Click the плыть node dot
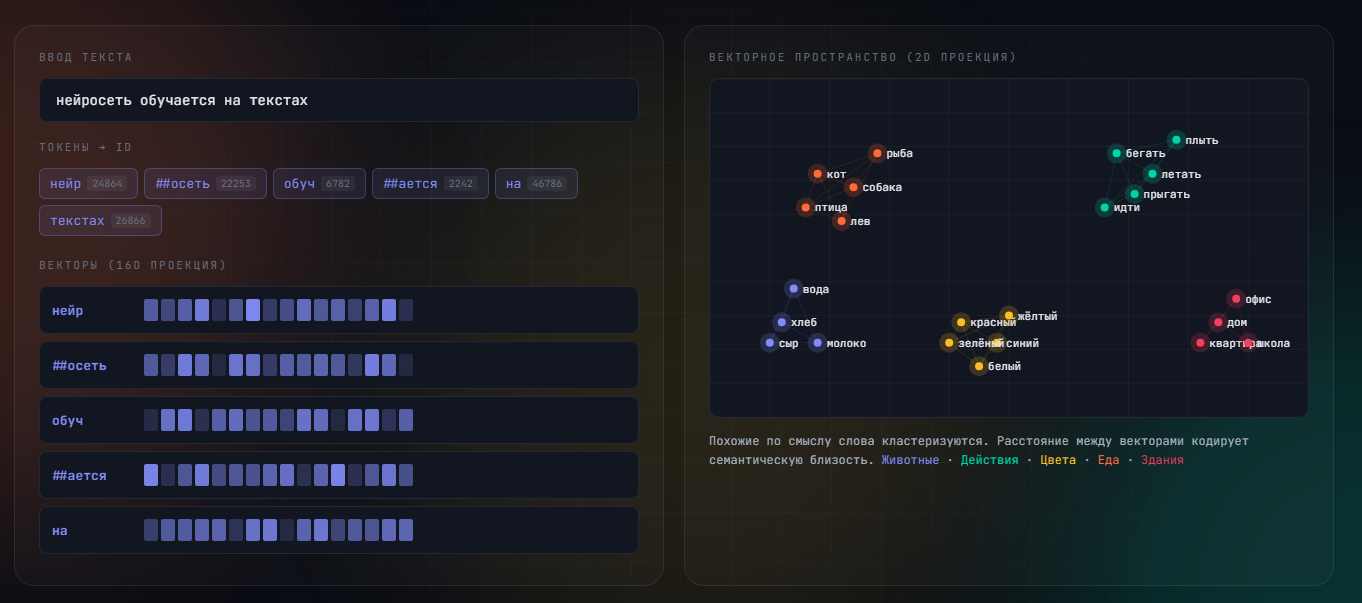Image resolution: width=1362 pixels, height=603 pixels. click(x=1176, y=140)
